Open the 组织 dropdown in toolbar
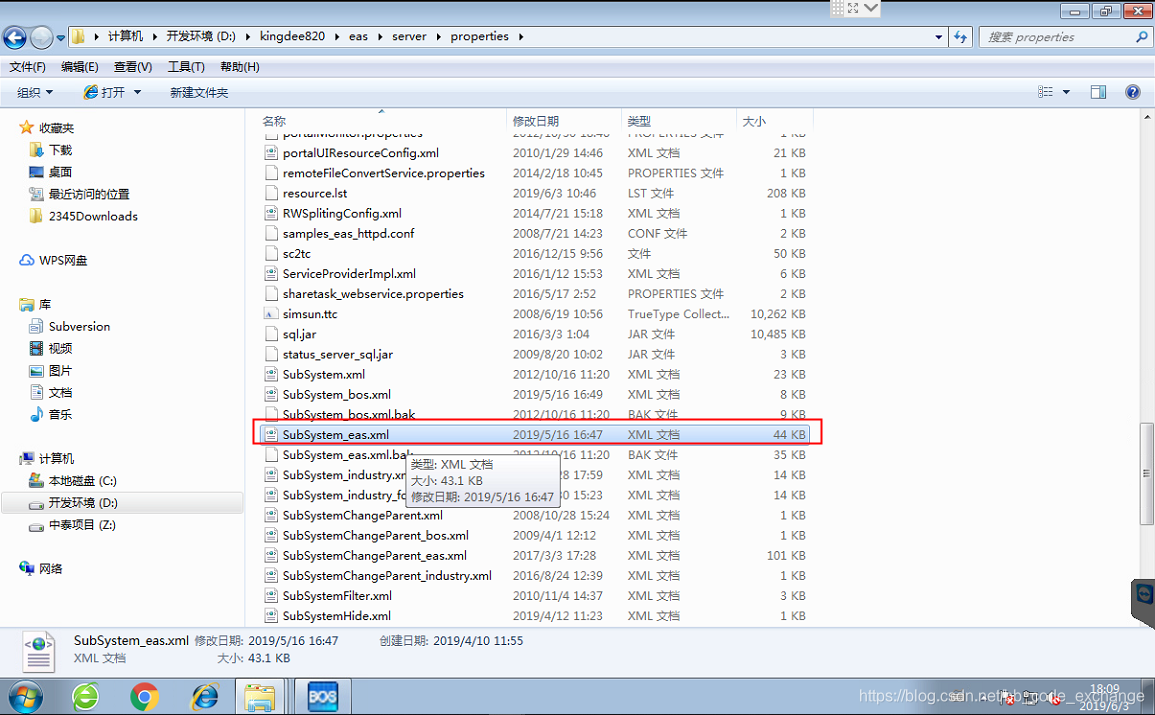The image size is (1155, 715). pyautogui.click(x=35, y=93)
